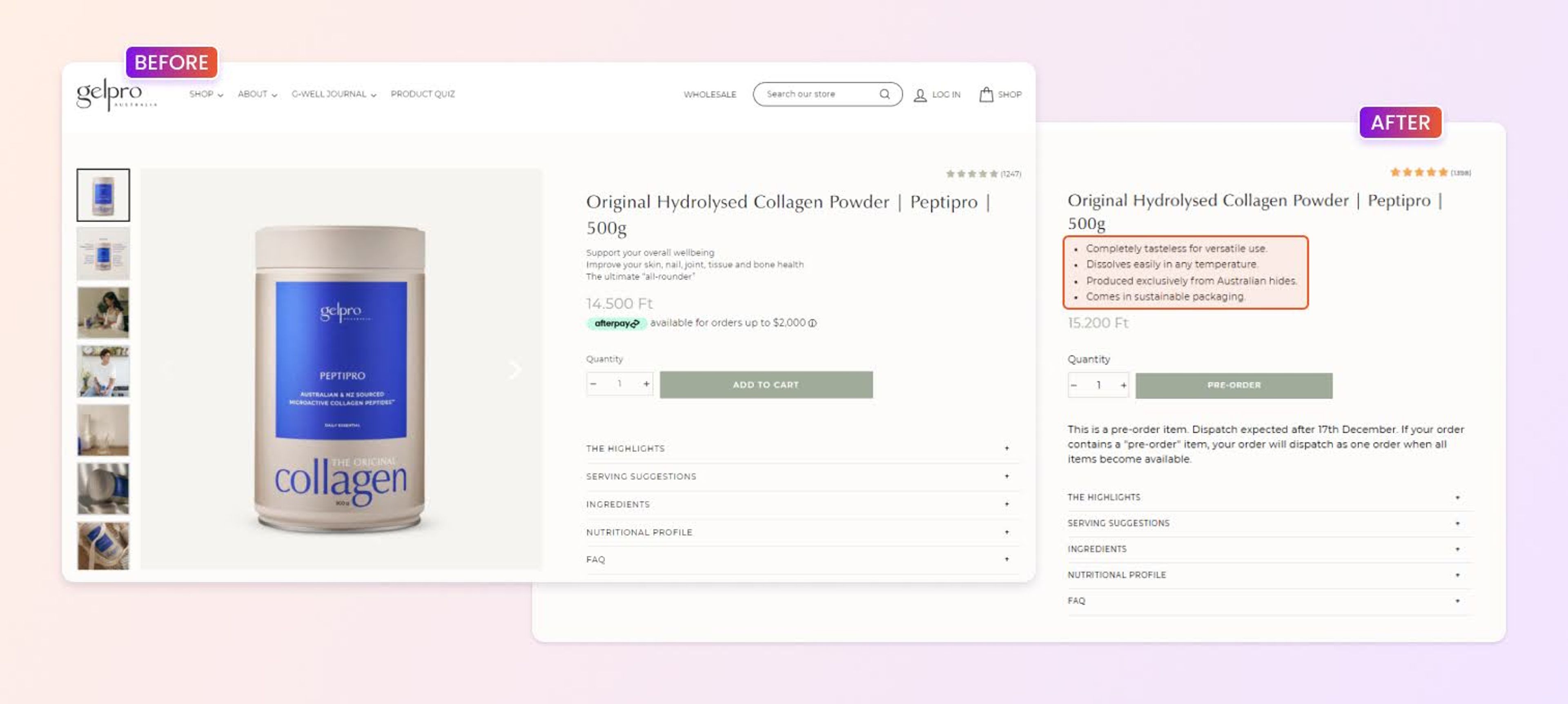This screenshot has height=704, width=1568.
Task: Click "Comes in sustainable packaging." bullet
Action: [1165, 296]
